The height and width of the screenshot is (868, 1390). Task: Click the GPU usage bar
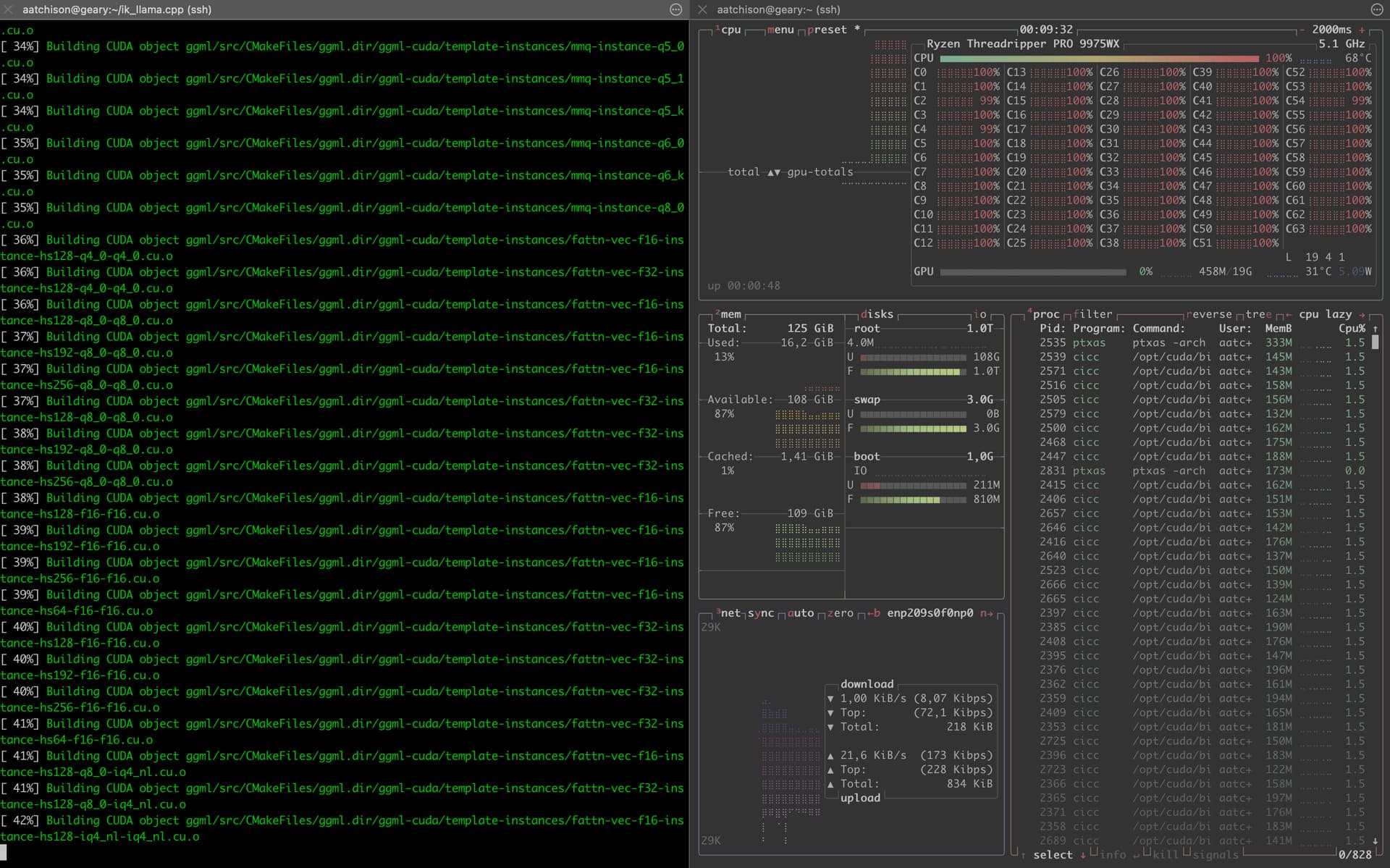click(x=1033, y=272)
